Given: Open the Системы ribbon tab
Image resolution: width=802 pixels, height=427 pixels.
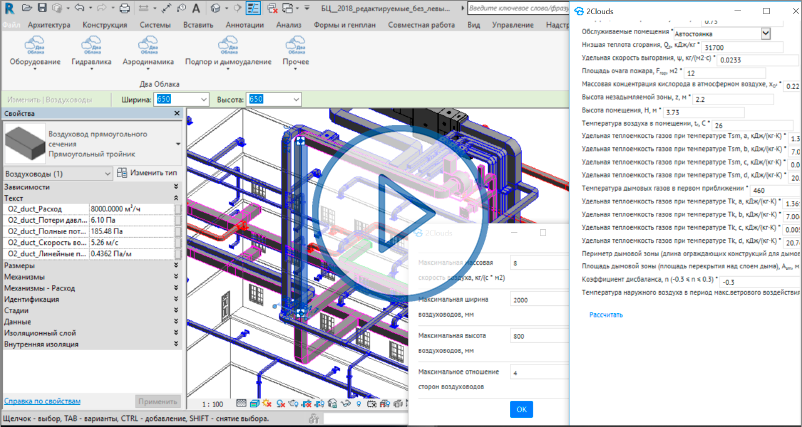Looking at the screenshot, I should [154, 25].
